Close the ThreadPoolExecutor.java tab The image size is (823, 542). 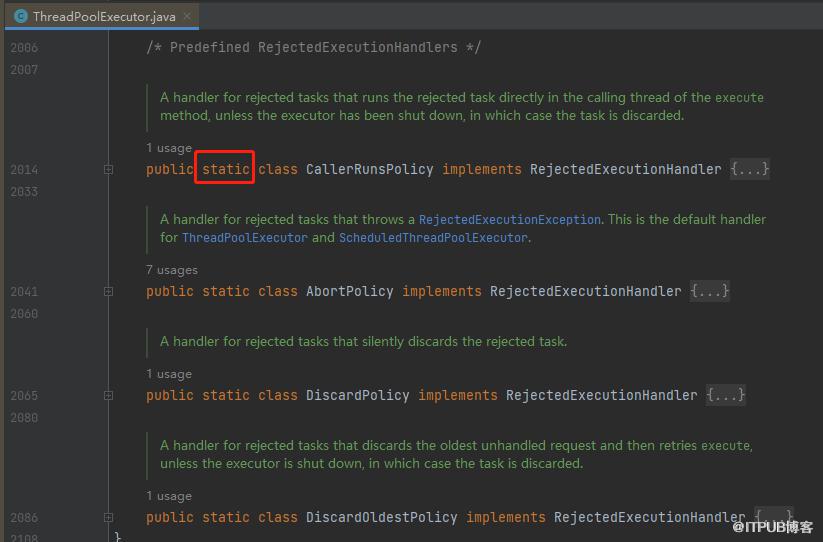click(187, 16)
